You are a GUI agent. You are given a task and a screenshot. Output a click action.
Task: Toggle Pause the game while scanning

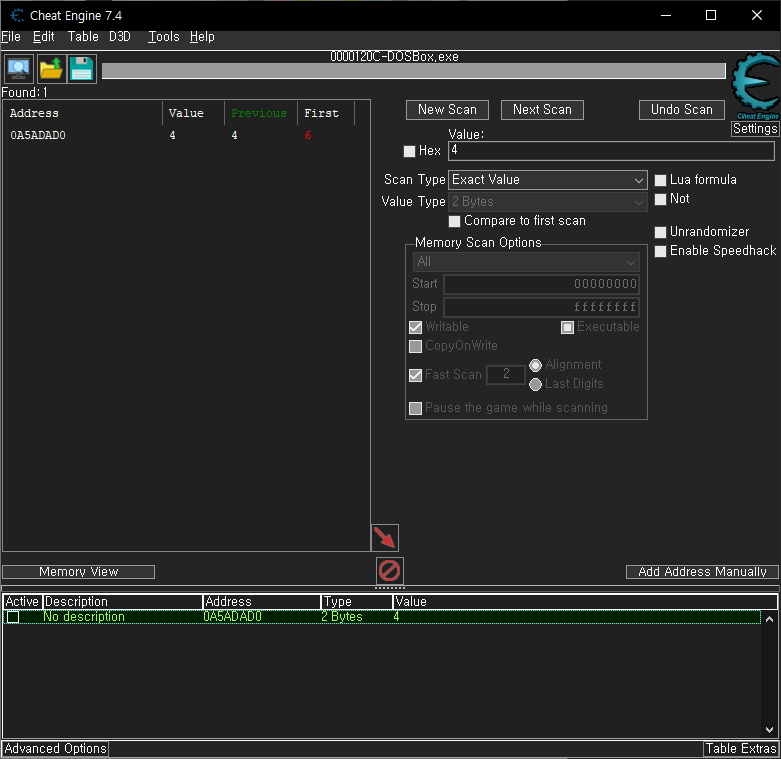[x=415, y=408]
